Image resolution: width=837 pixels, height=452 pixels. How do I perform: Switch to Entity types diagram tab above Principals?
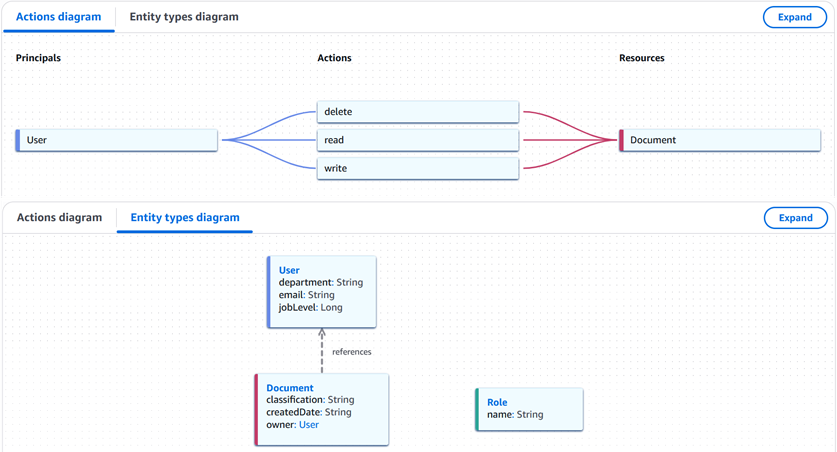pyautogui.click(x=184, y=17)
